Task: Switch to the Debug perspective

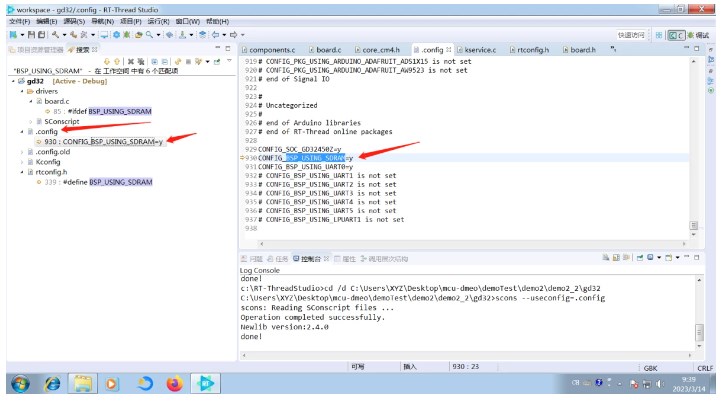Action: (x=699, y=35)
